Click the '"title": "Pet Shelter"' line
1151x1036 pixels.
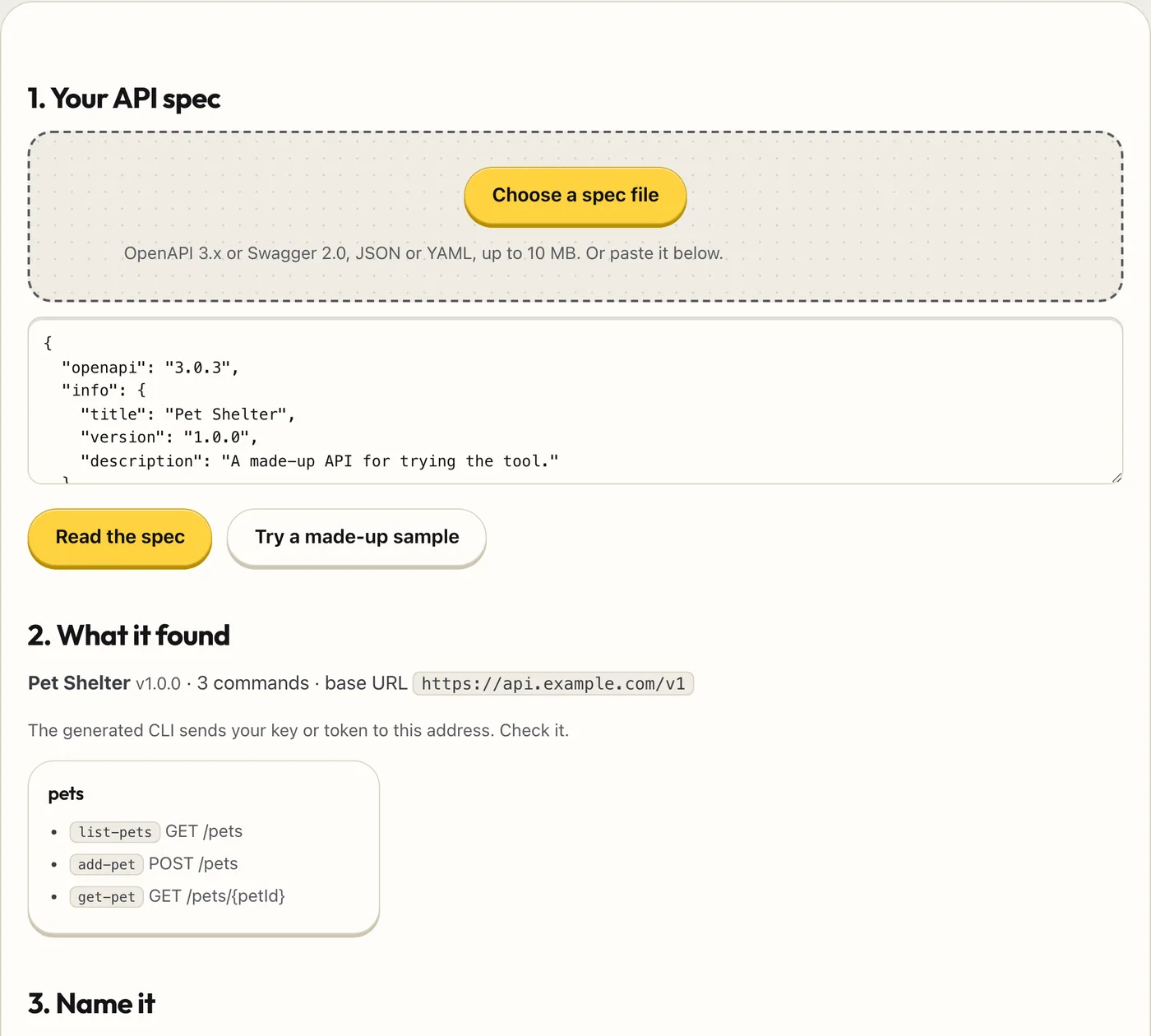tap(187, 414)
